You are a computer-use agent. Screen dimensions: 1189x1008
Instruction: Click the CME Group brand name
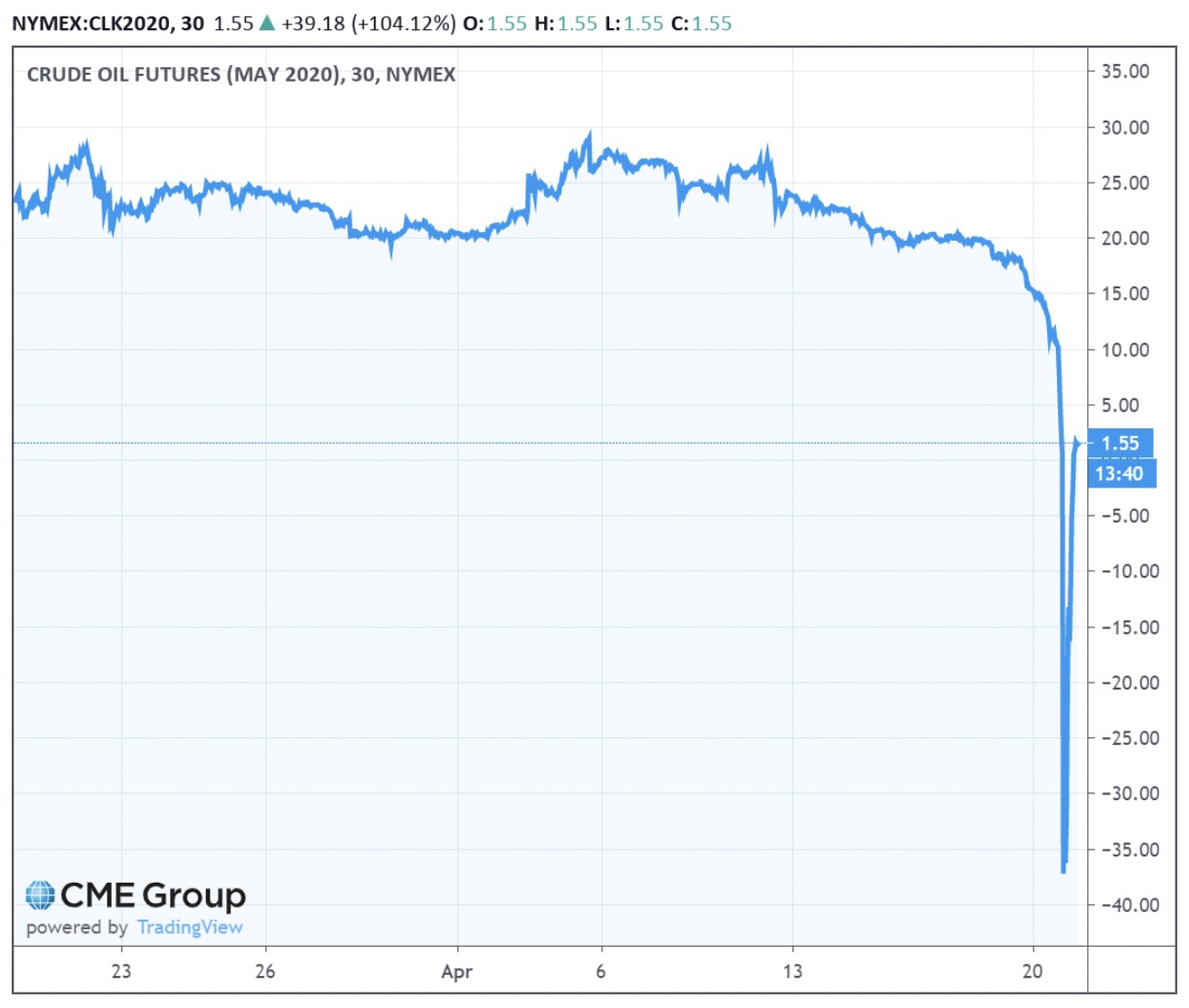pos(153,894)
